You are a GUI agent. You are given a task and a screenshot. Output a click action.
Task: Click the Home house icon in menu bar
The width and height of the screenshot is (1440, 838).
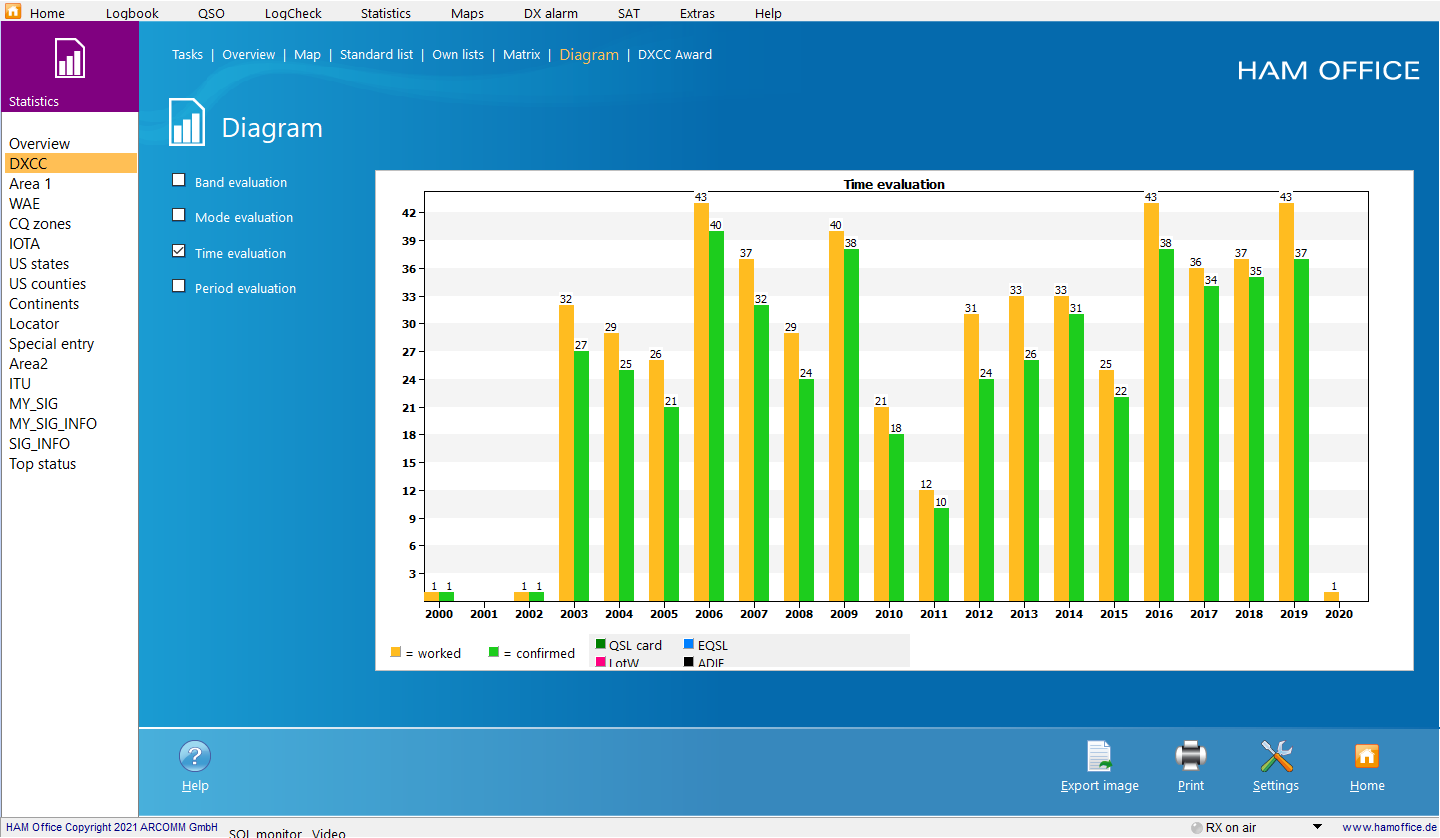12,12
